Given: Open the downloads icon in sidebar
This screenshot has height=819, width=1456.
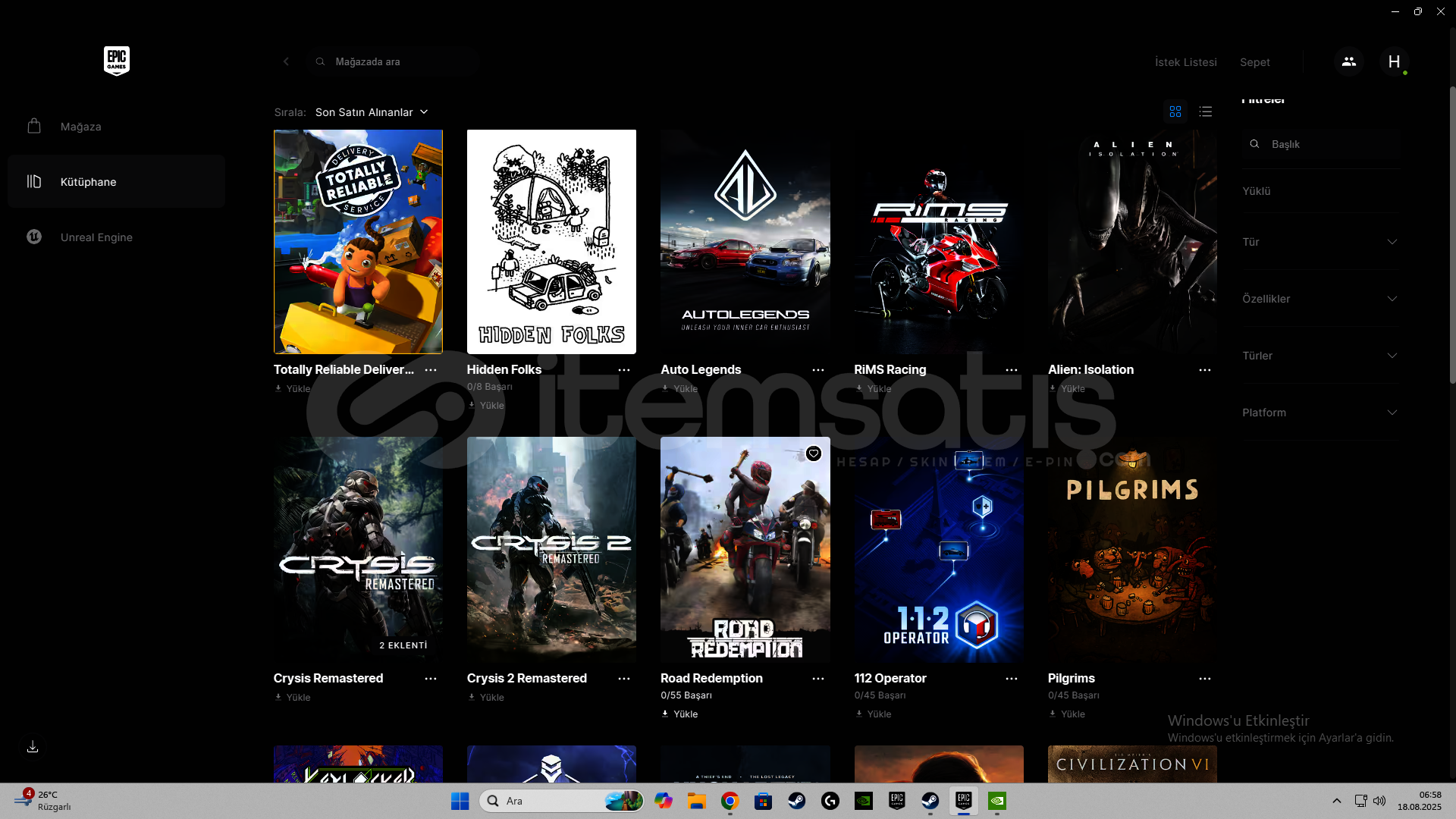Looking at the screenshot, I should pos(33,747).
